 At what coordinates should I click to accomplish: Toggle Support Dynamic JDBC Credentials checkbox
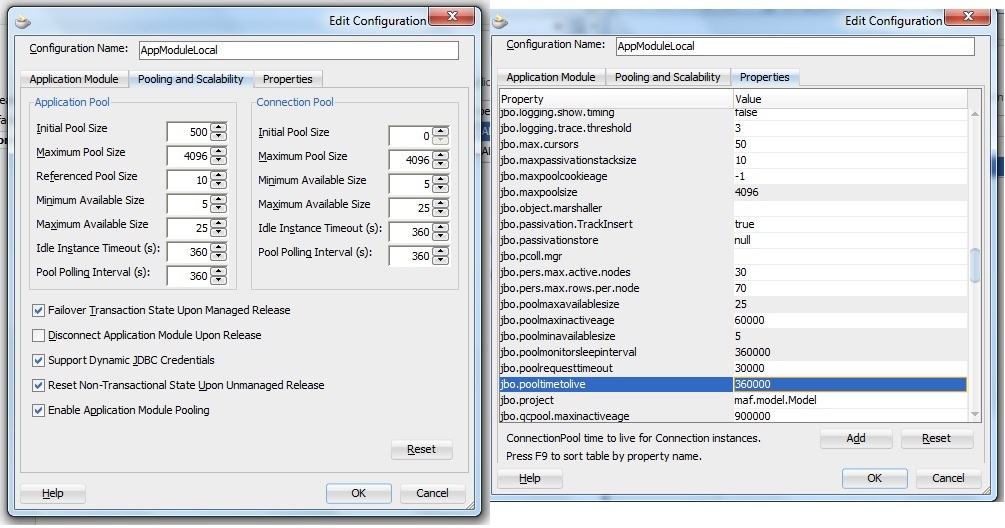tap(39, 360)
